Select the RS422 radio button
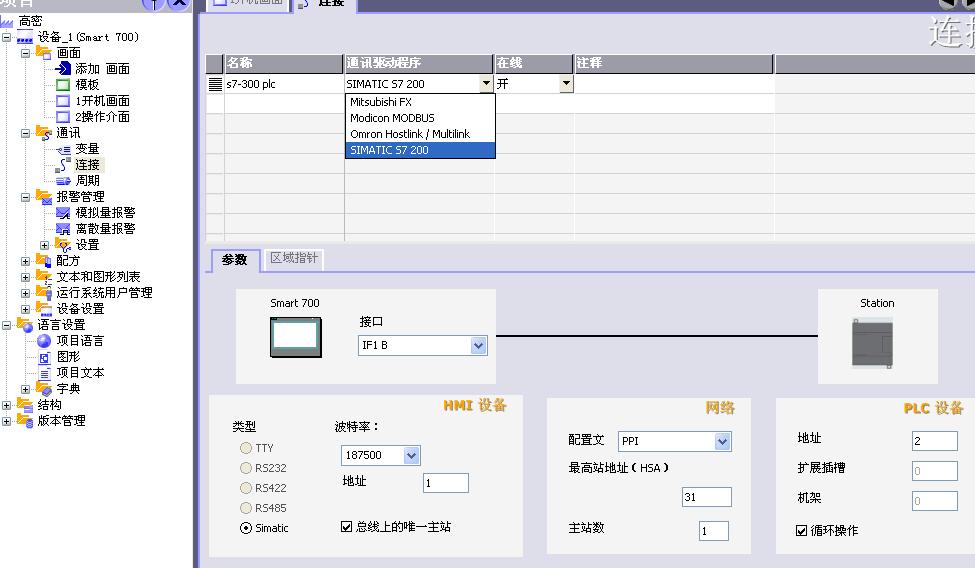Image resolution: width=975 pixels, height=568 pixels. [x=246, y=488]
